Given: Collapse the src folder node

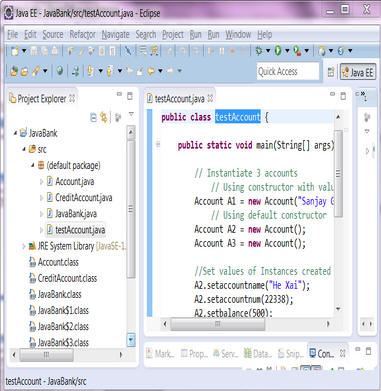Looking at the screenshot, I should coord(24,149).
